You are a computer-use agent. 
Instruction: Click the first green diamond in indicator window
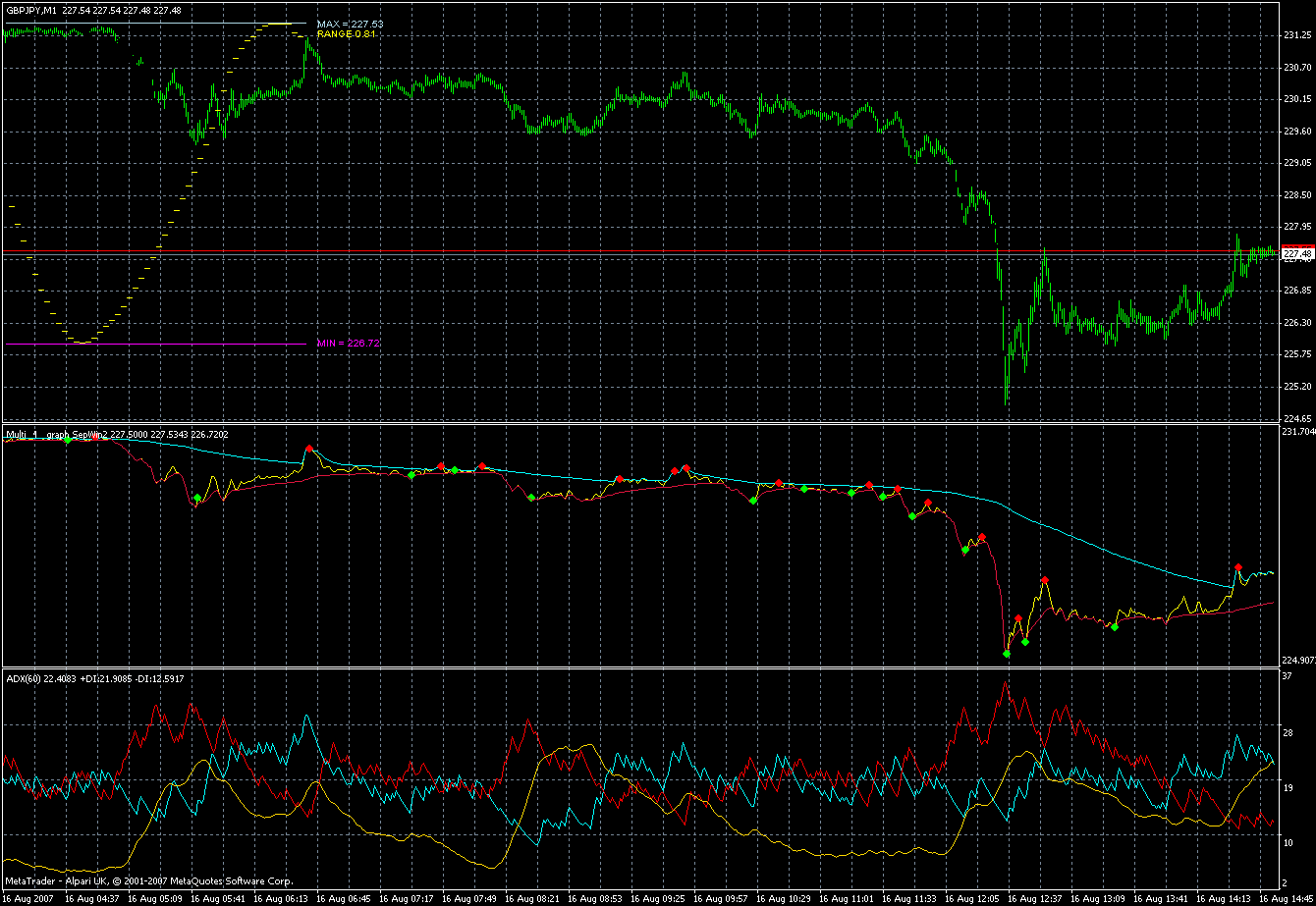pos(68,440)
